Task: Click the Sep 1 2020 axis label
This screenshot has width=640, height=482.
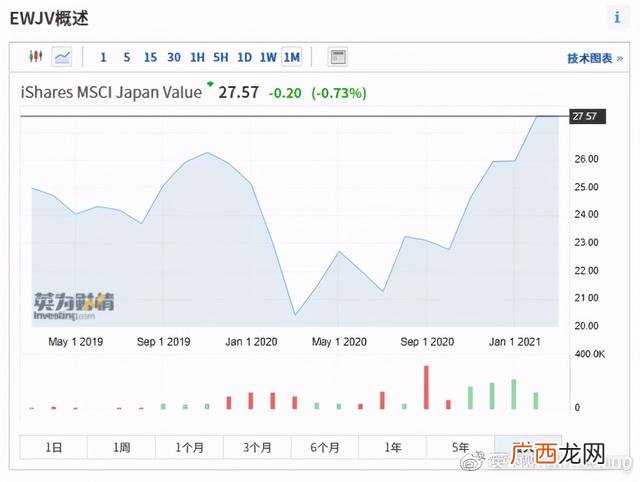Action: [427, 342]
